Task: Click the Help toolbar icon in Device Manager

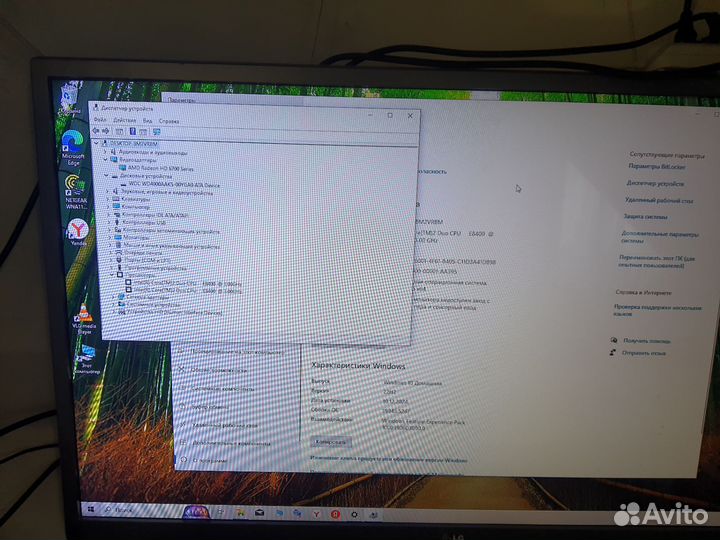Action: [132, 132]
